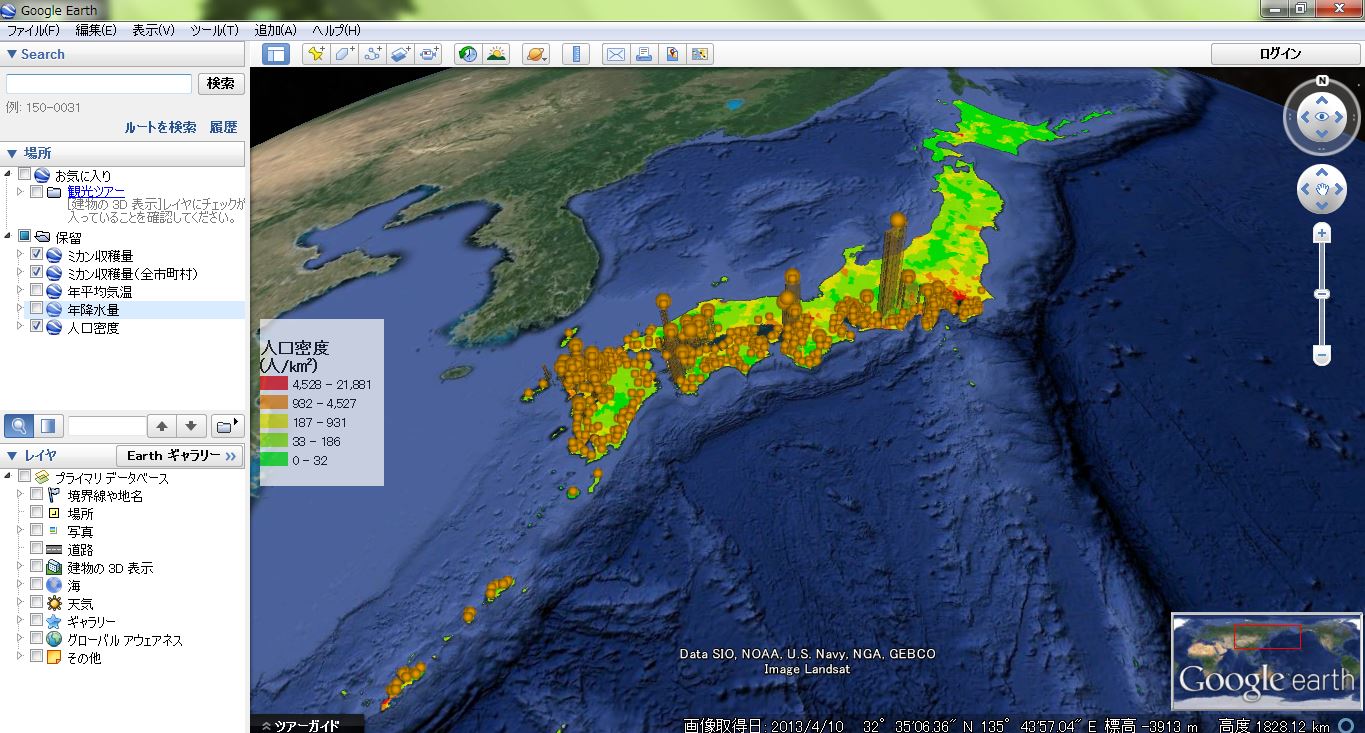Add a new placemark with the pushpin icon

click(316, 54)
